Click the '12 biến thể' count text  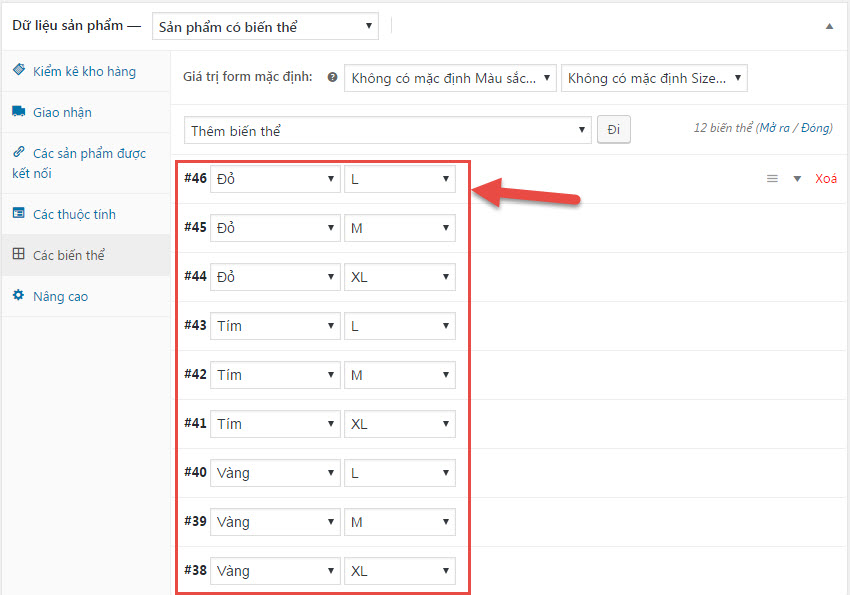723,128
